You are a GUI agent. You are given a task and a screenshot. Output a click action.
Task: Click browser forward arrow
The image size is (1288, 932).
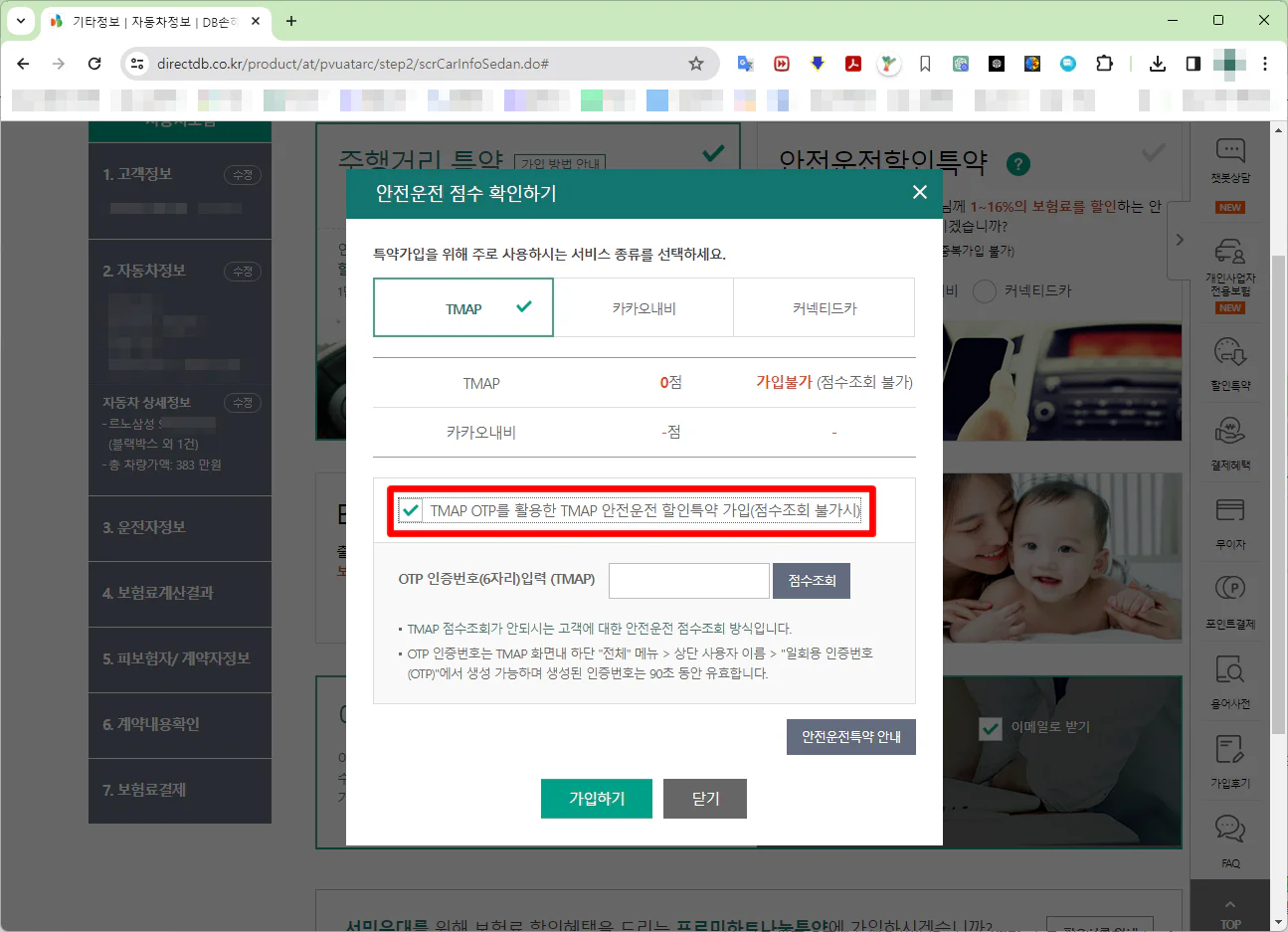(59, 64)
